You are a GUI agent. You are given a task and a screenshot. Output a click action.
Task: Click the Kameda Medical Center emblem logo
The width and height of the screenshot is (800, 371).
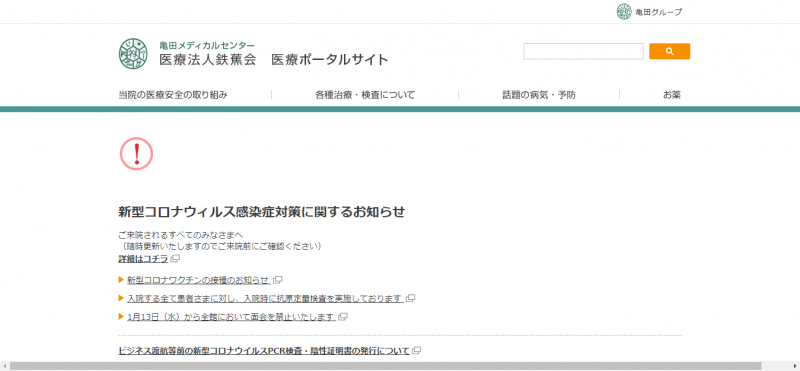[133, 54]
